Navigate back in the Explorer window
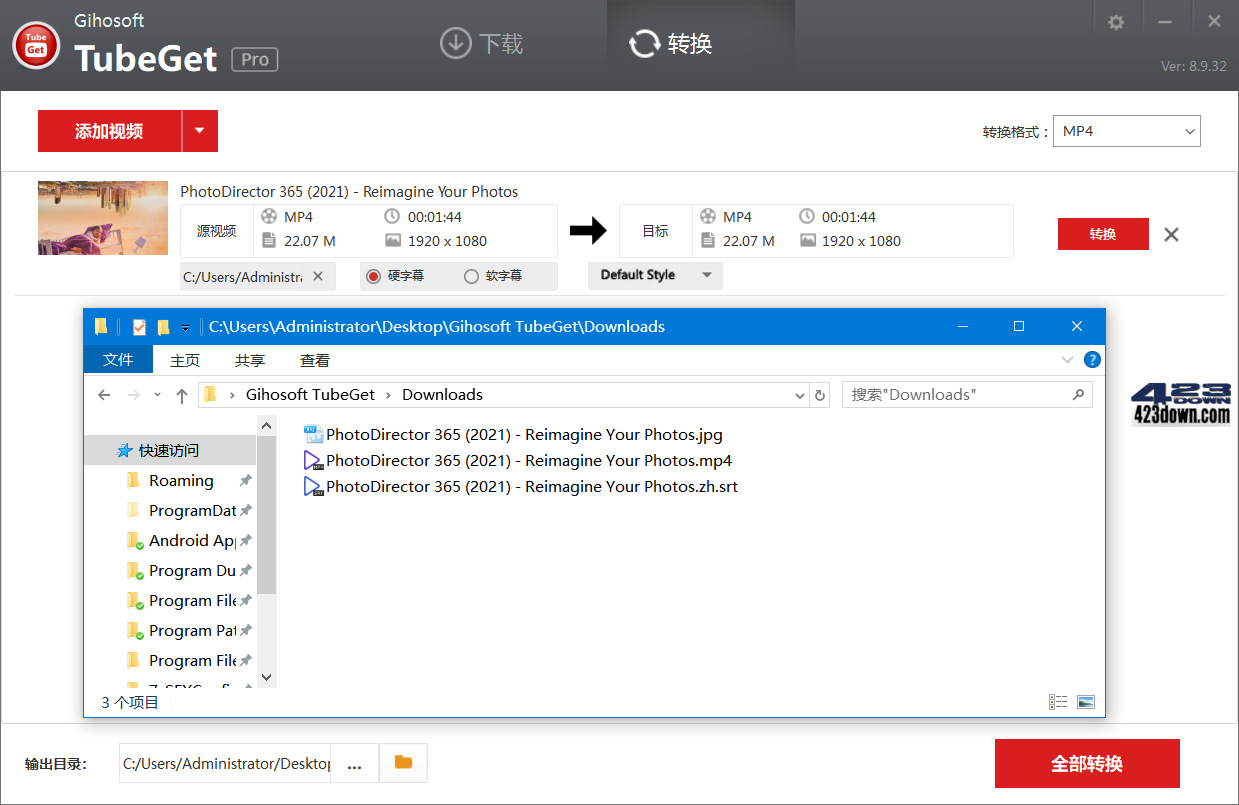1239x805 pixels. tap(104, 394)
